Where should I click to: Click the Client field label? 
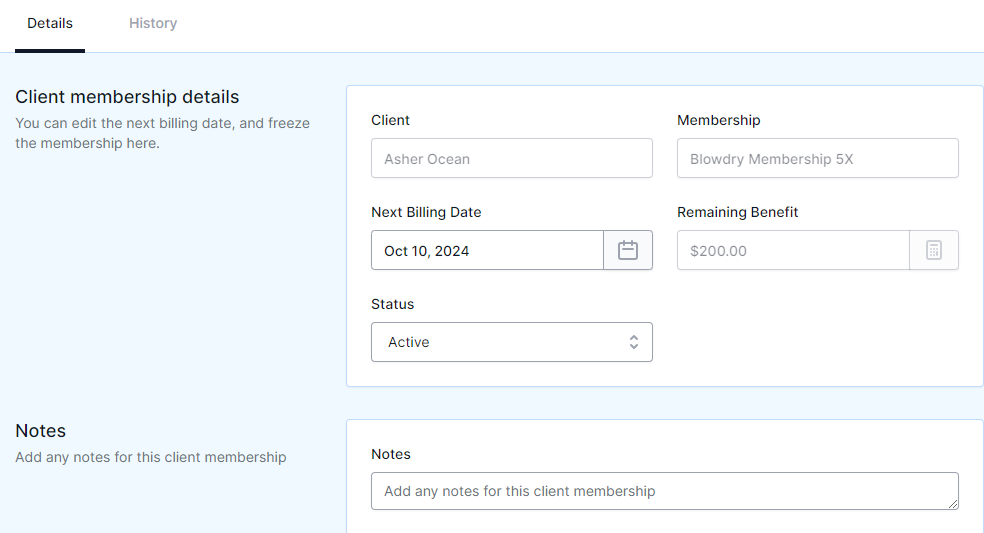(x=390, y=121)
